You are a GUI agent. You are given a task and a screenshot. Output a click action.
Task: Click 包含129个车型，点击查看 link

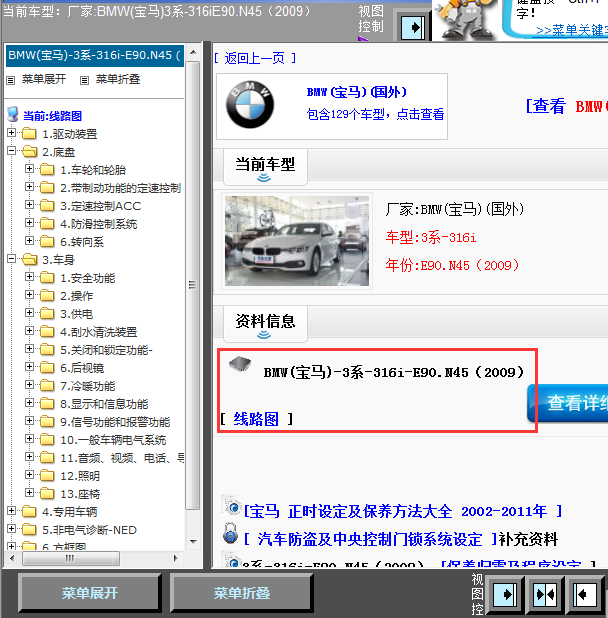(x=375, y=114)
